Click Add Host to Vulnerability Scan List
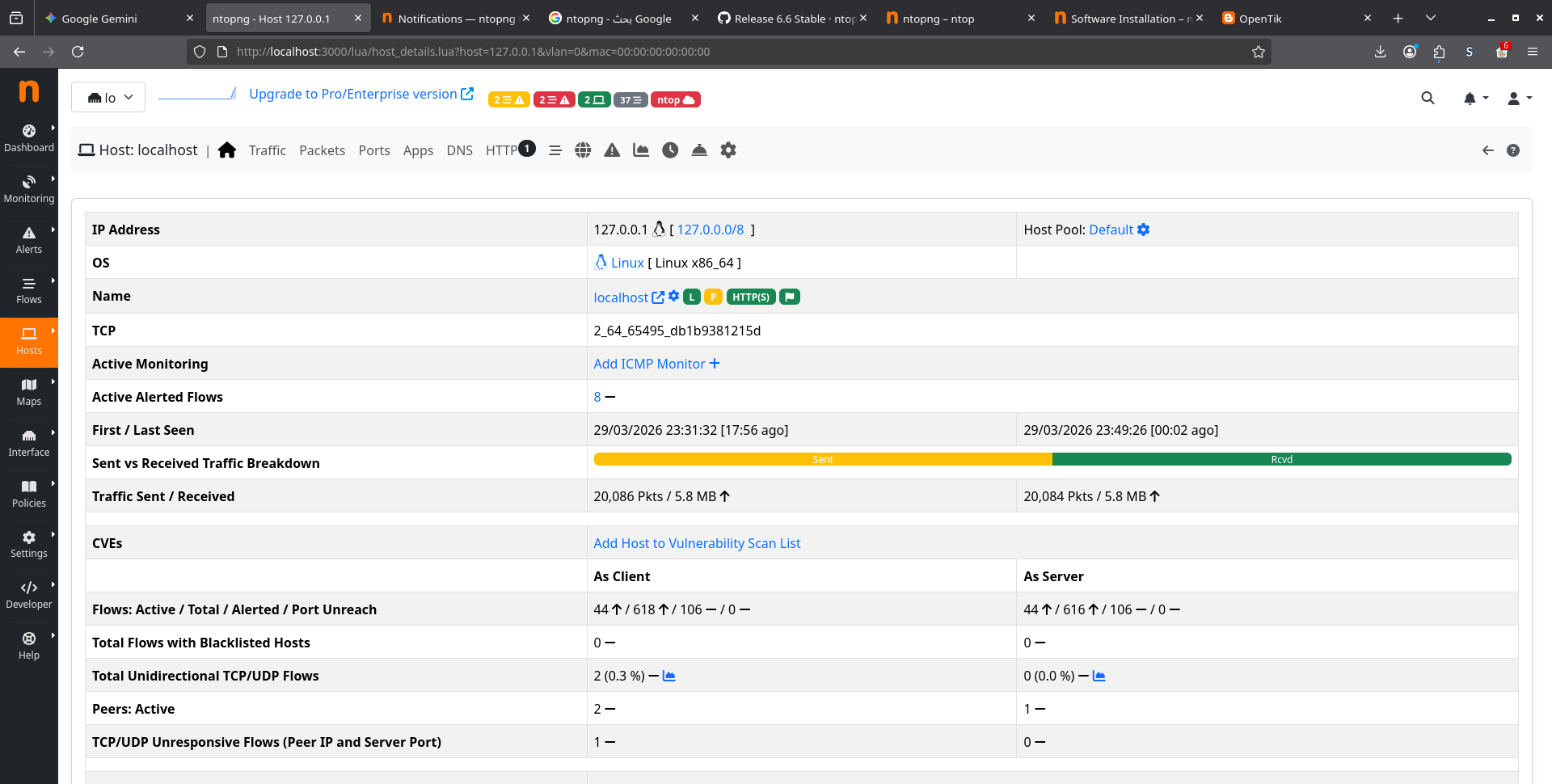 [697, 543]
